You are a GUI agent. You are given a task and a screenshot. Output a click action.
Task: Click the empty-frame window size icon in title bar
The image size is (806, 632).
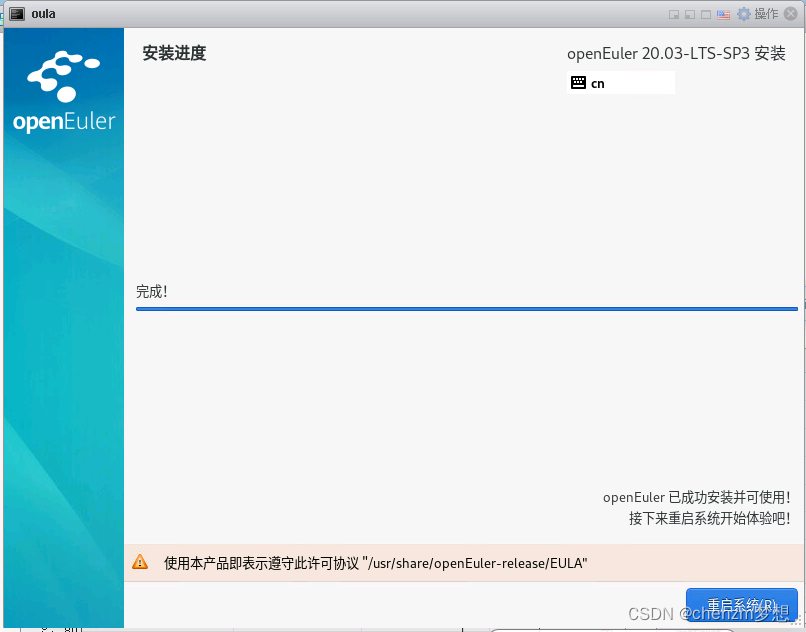click(x=706, y=14)
